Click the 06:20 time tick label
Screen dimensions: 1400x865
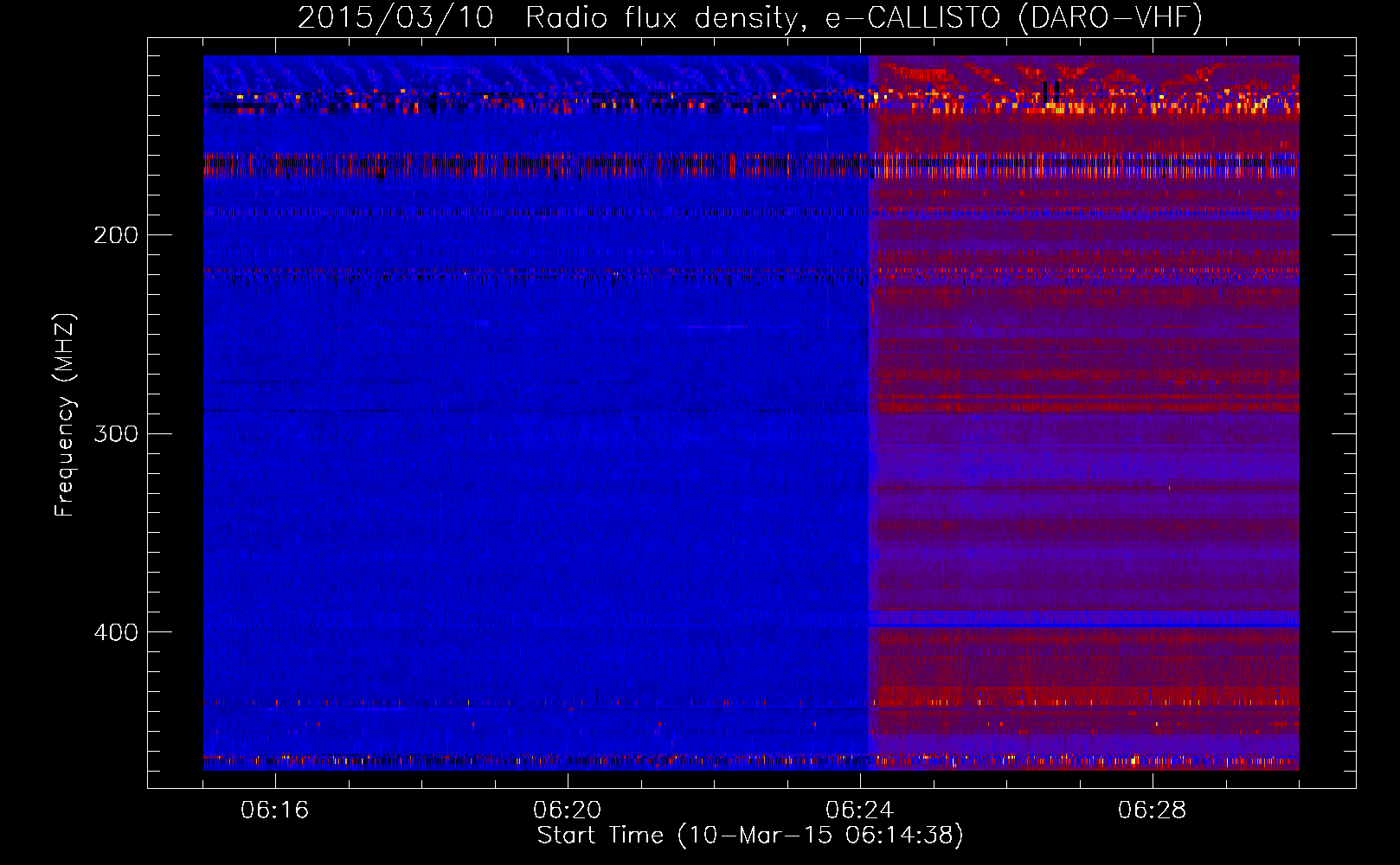(568, 811)
